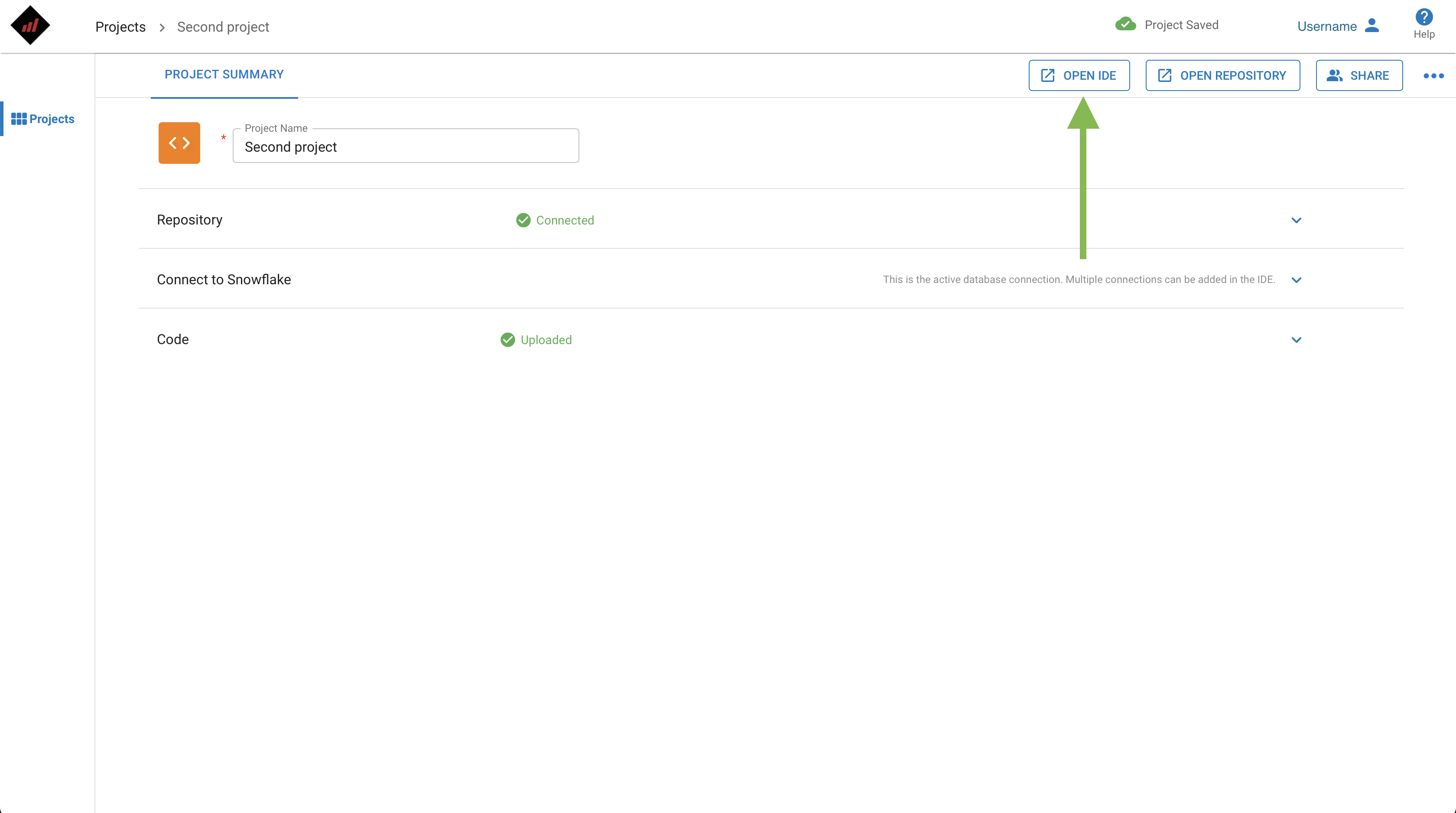This screenshot has height=813, width=1456.
Task: Open the Help question mark icon
Action: pyautogui.click(x=1424, y=17)
